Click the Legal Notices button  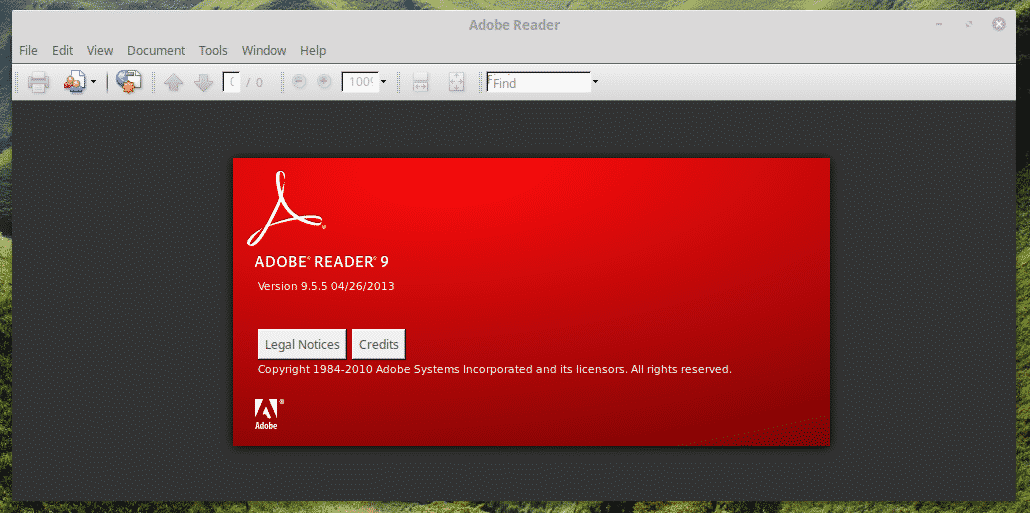tap(302, 344)
